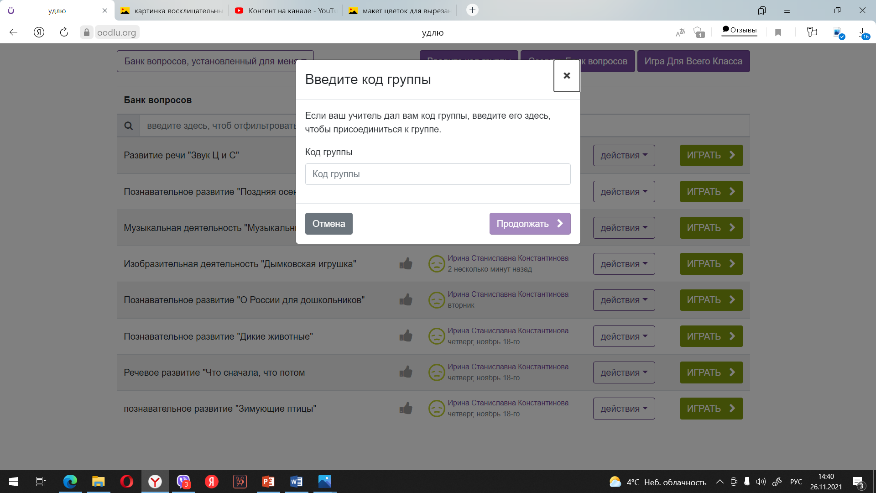The image size is (876, 493).
Task: Open a new browser tab
Action: (471, 11)
